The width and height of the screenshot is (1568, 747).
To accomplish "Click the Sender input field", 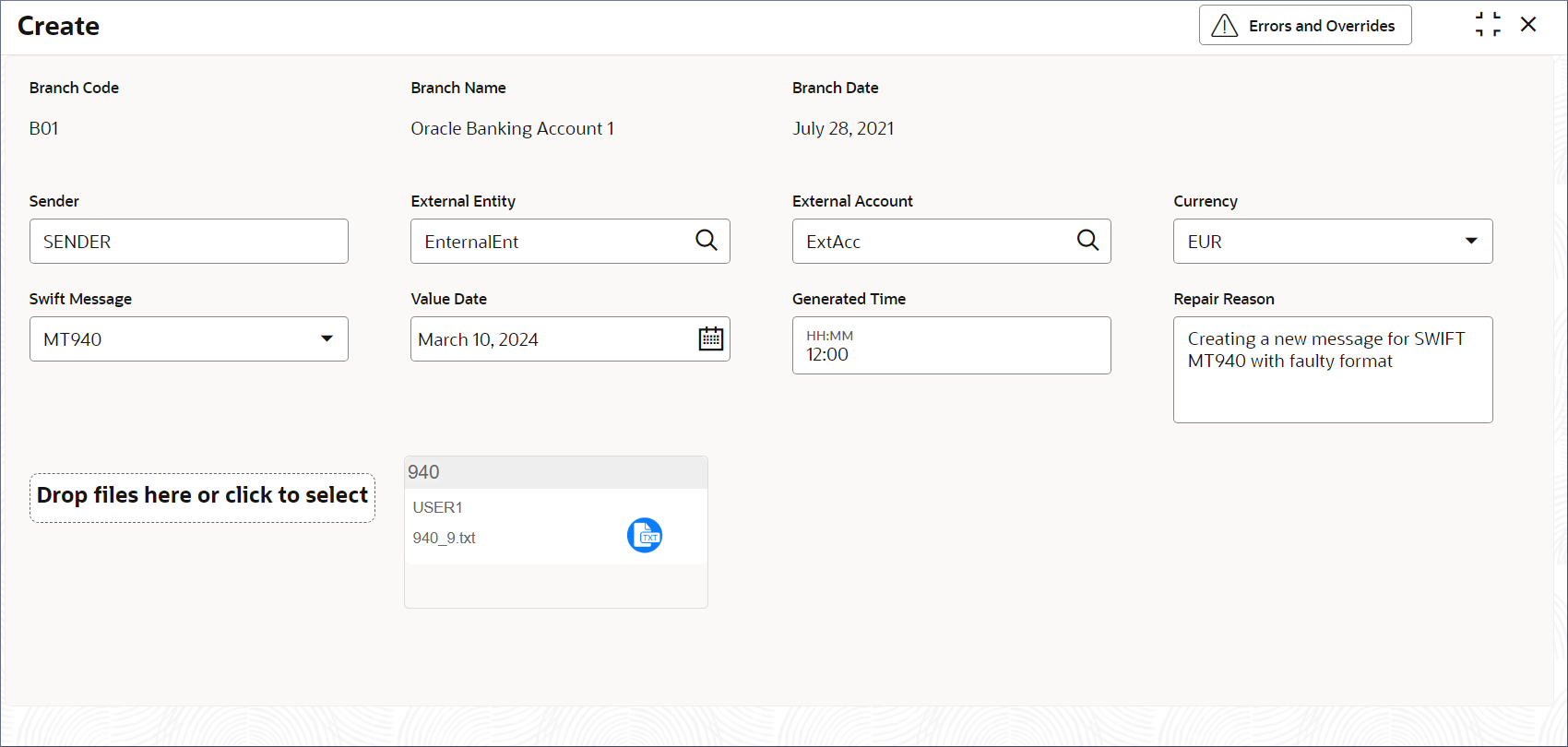I will (189, 242).
